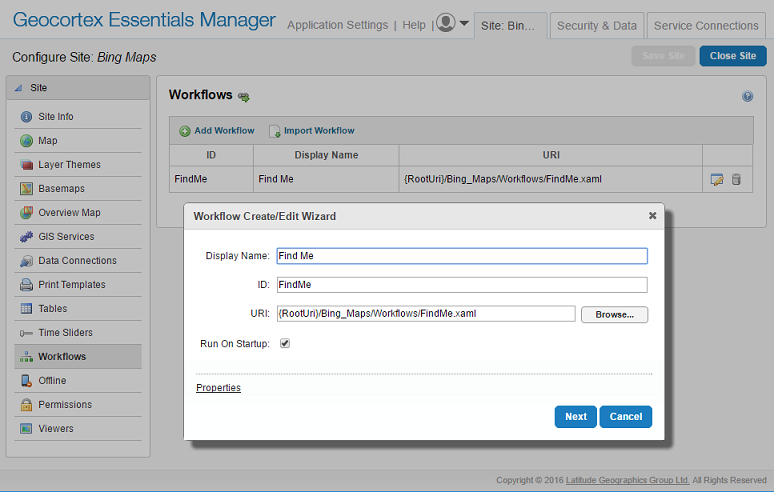The image size is (774, 492).
Task: Click the edit icon for FindMe workflow
Action: [x=717, y=180]
